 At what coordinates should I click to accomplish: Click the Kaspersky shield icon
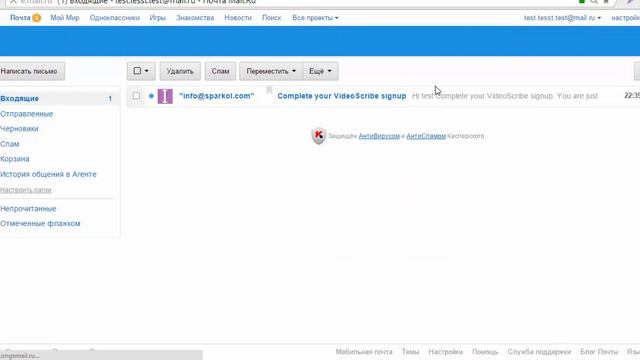click(319, 136)
